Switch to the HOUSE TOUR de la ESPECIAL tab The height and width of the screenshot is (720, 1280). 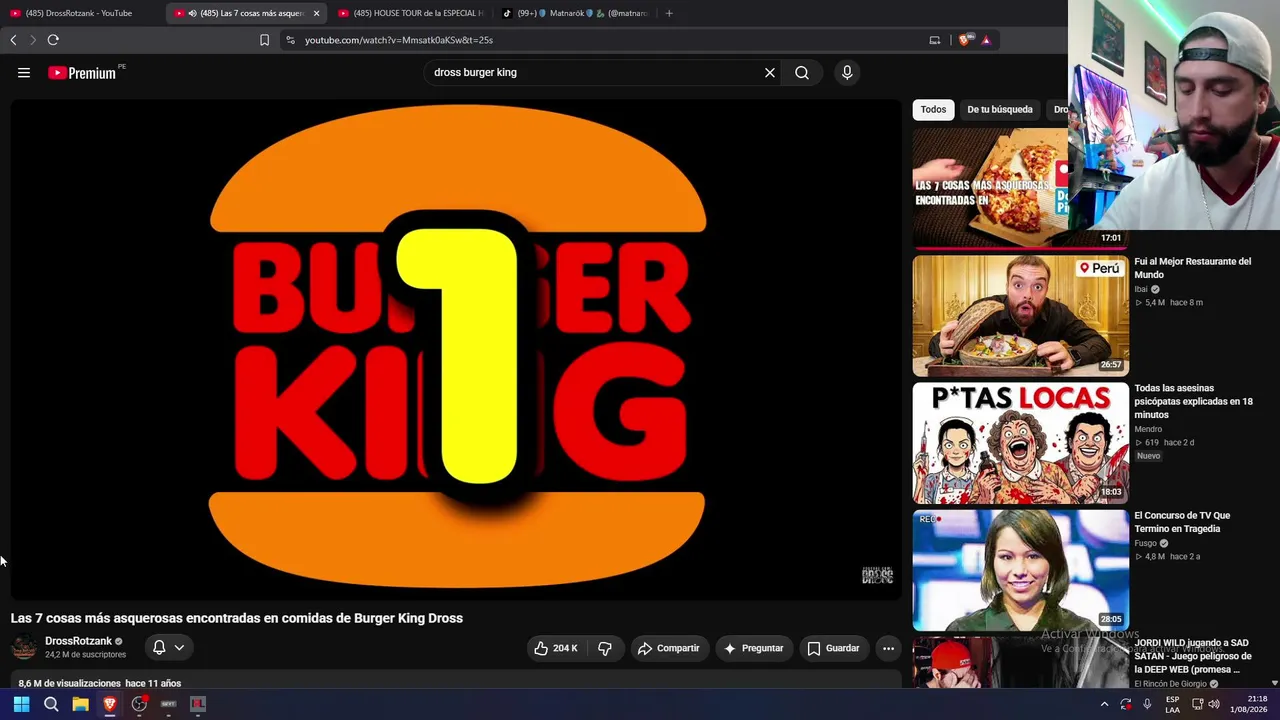[410, 13]
